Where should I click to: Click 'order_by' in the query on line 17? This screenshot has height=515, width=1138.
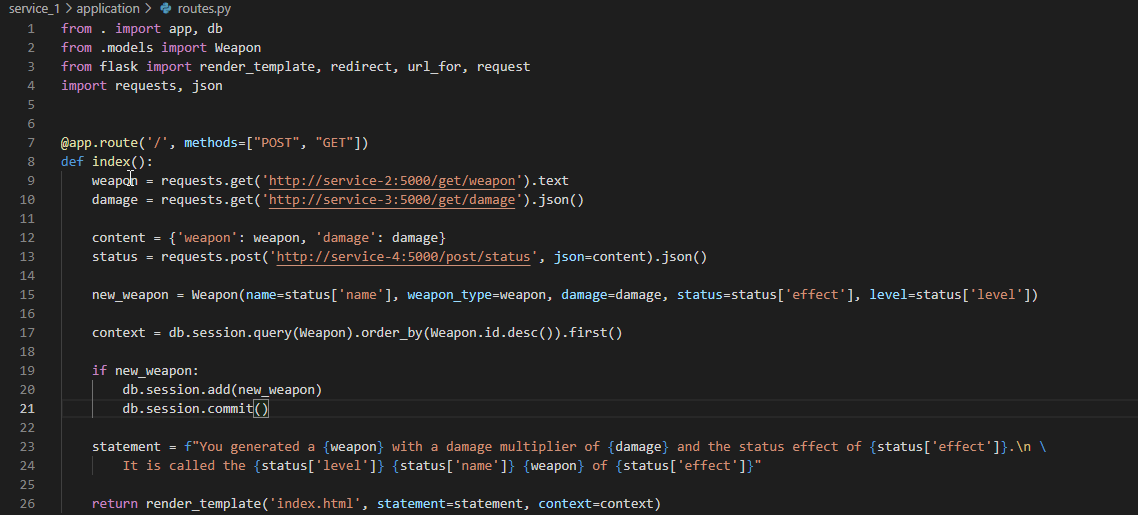point(392,333)
